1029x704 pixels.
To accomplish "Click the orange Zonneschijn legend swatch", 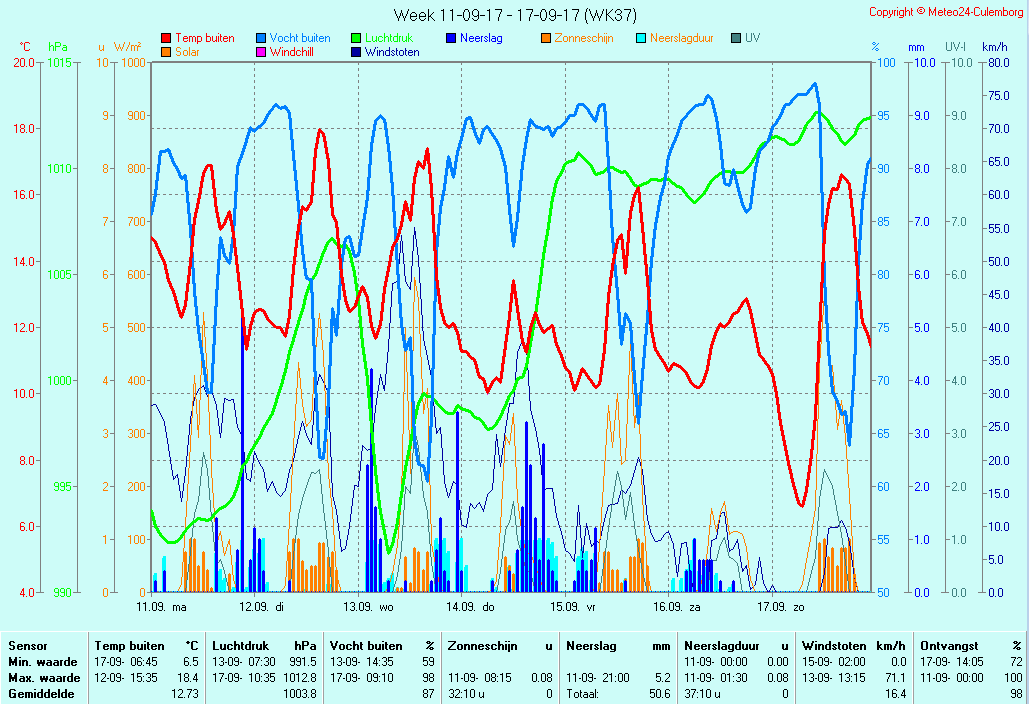I will (546, 39).
